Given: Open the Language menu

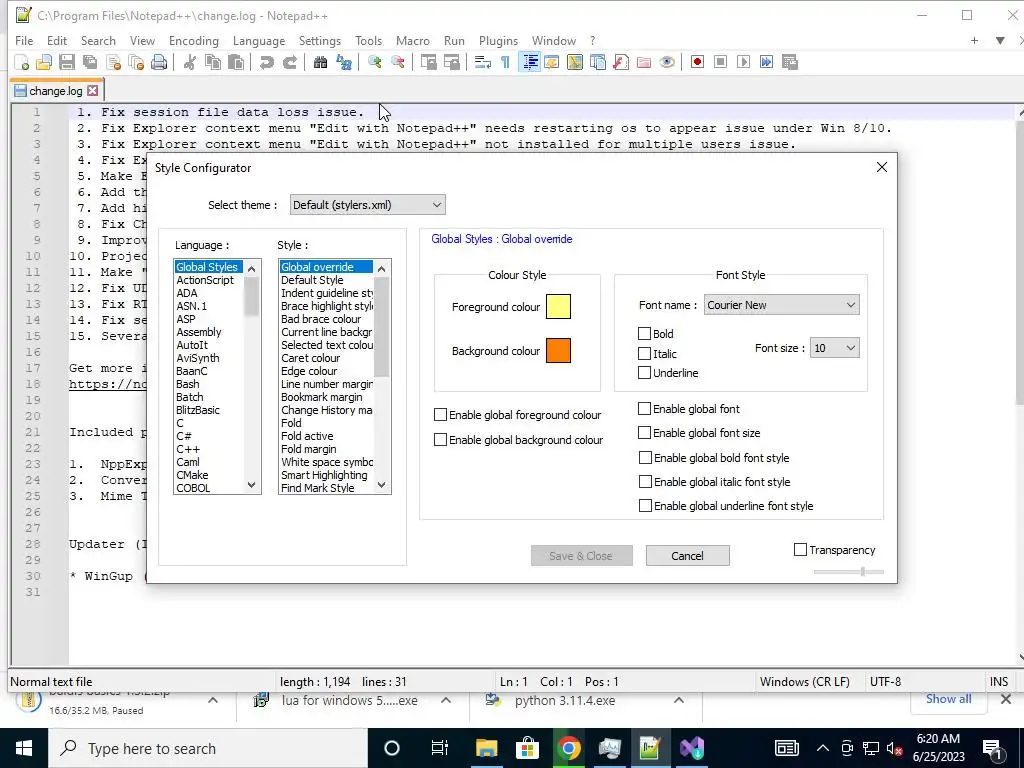Looking at the screenshot, I should [x=259, y=40].
